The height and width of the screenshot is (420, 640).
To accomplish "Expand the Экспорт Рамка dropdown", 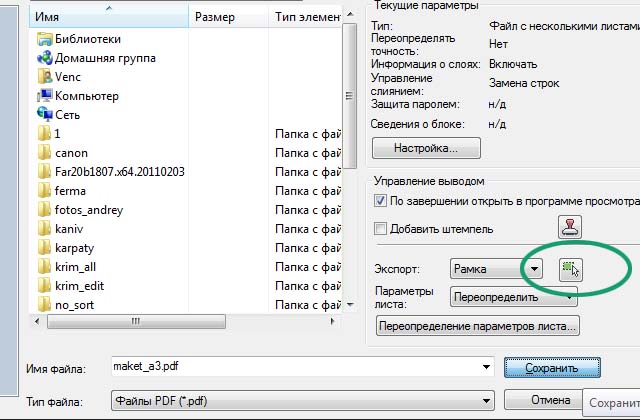I will coord(535,269).
